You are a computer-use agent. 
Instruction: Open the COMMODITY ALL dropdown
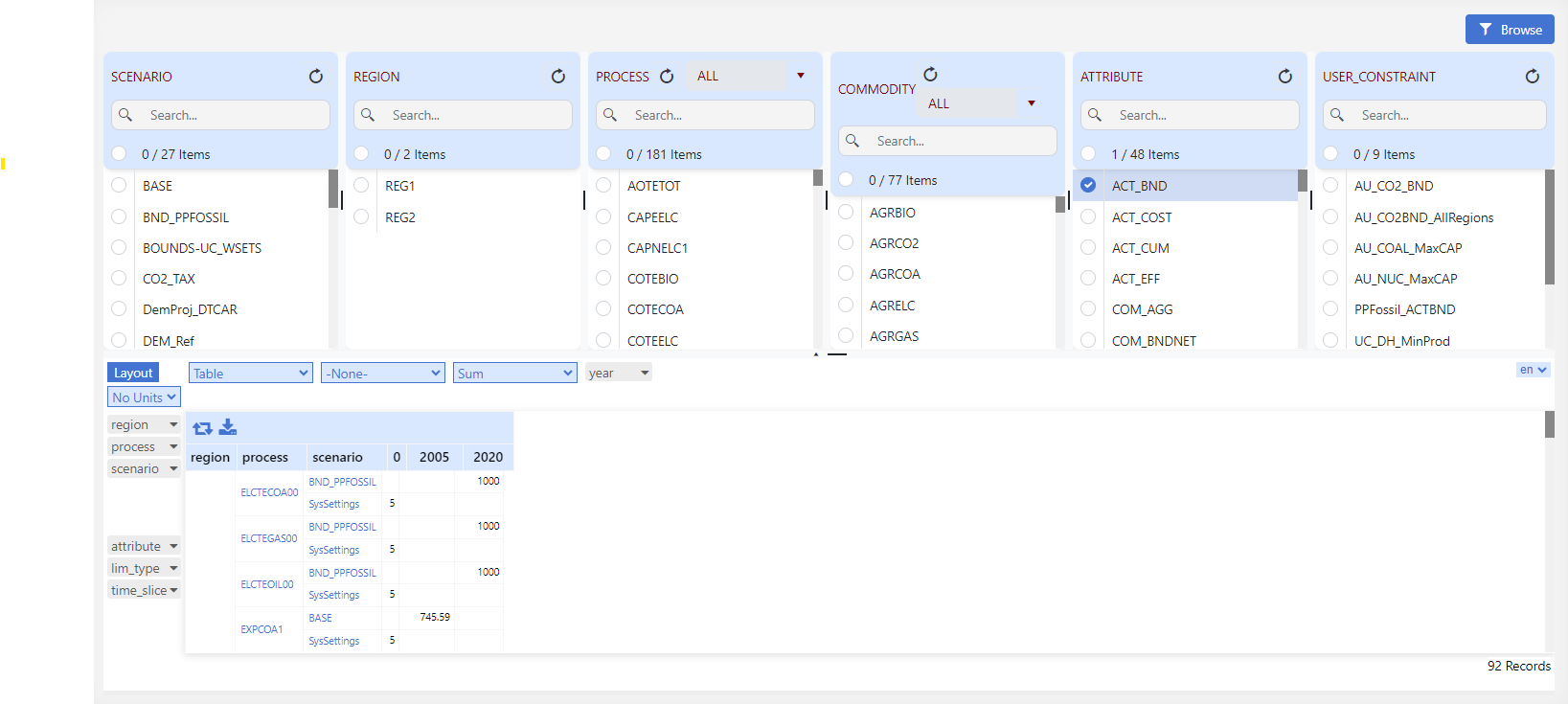(981, 103)
